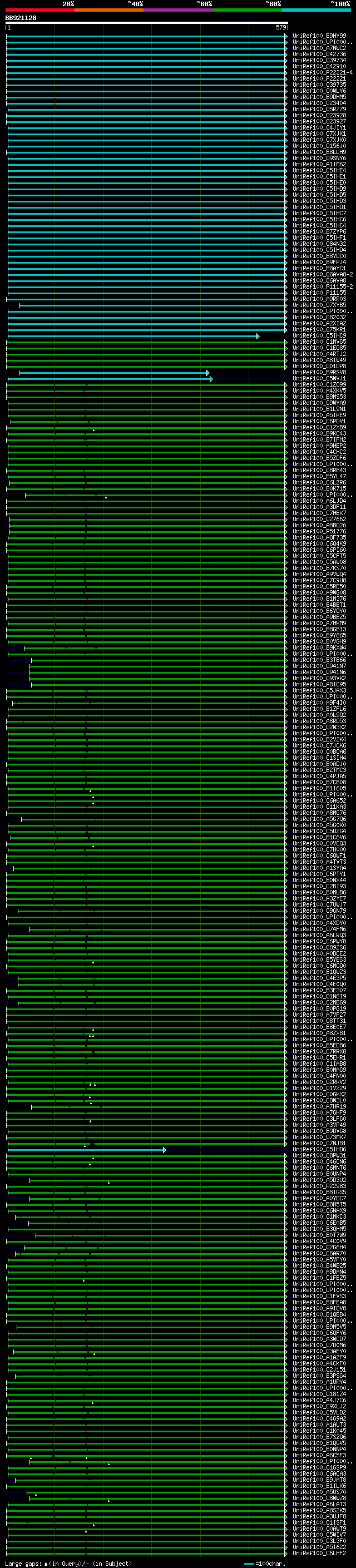The height and width of the screenshot is (1568, 356).
Task: Open hit UniRef100_B5YES3
Action: pyautogui.click(x=319, y=960)
